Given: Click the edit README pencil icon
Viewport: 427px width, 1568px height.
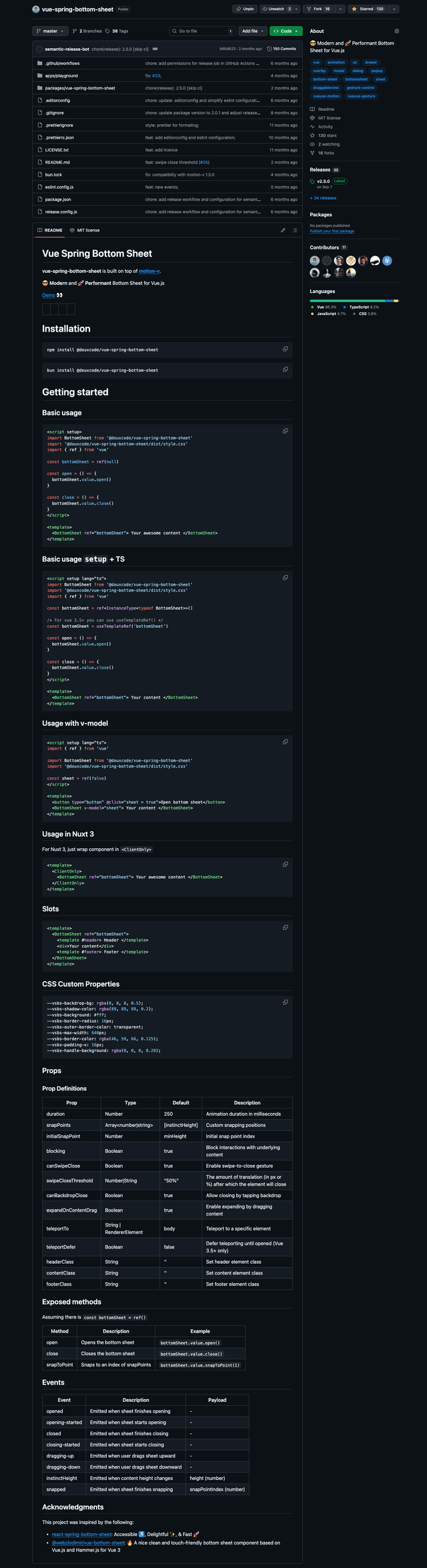Looking at the screenshot, I should [283, 230].
